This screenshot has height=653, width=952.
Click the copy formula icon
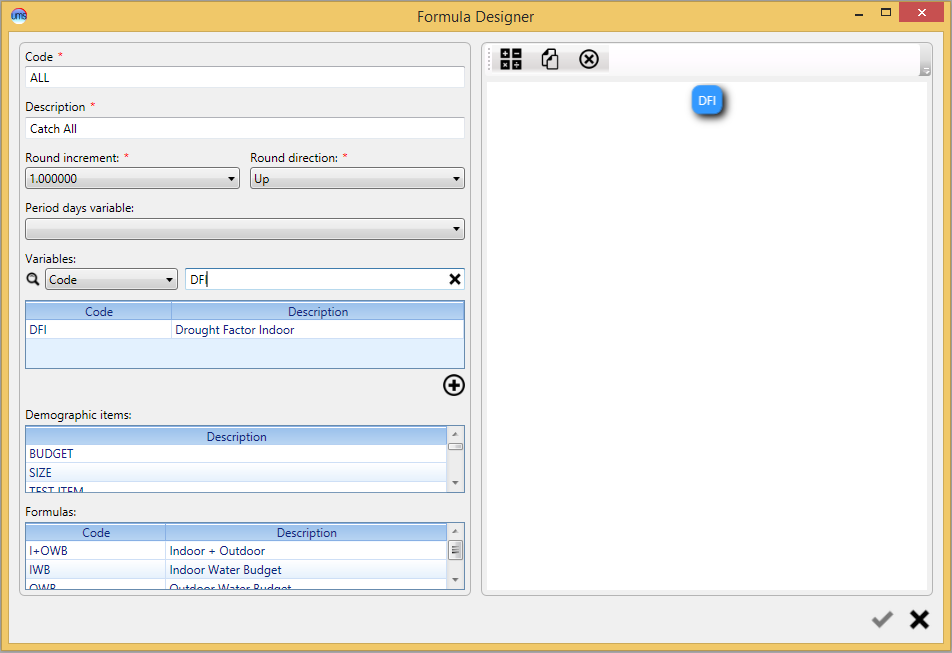coord(550,59)
